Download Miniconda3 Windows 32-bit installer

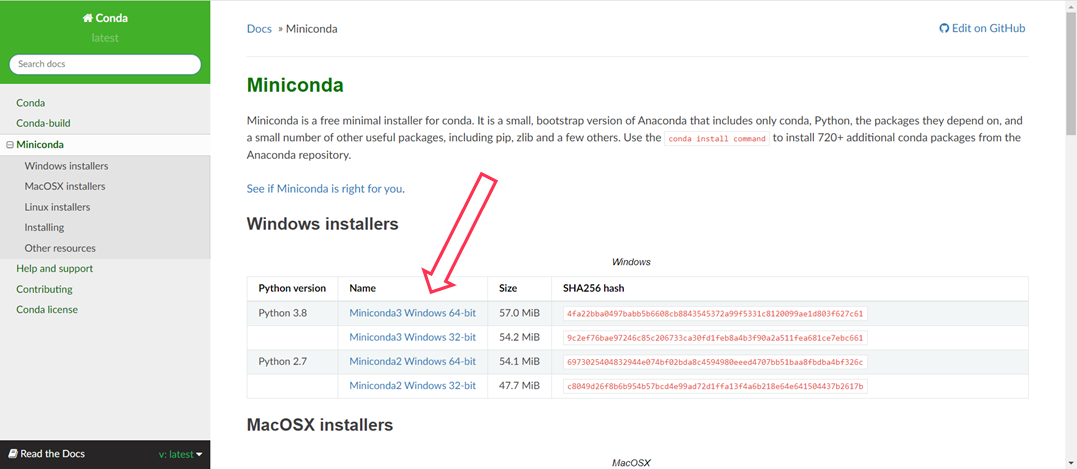click(412, 337)
